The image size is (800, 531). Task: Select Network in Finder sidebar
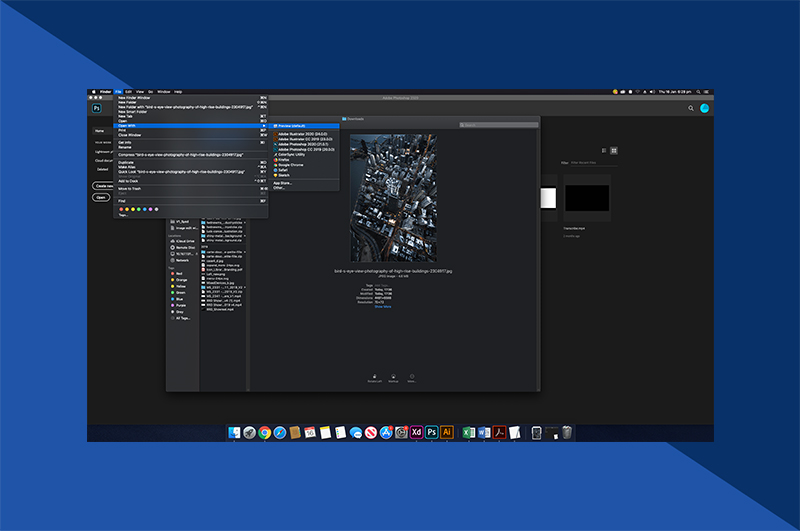click(182, 260)
